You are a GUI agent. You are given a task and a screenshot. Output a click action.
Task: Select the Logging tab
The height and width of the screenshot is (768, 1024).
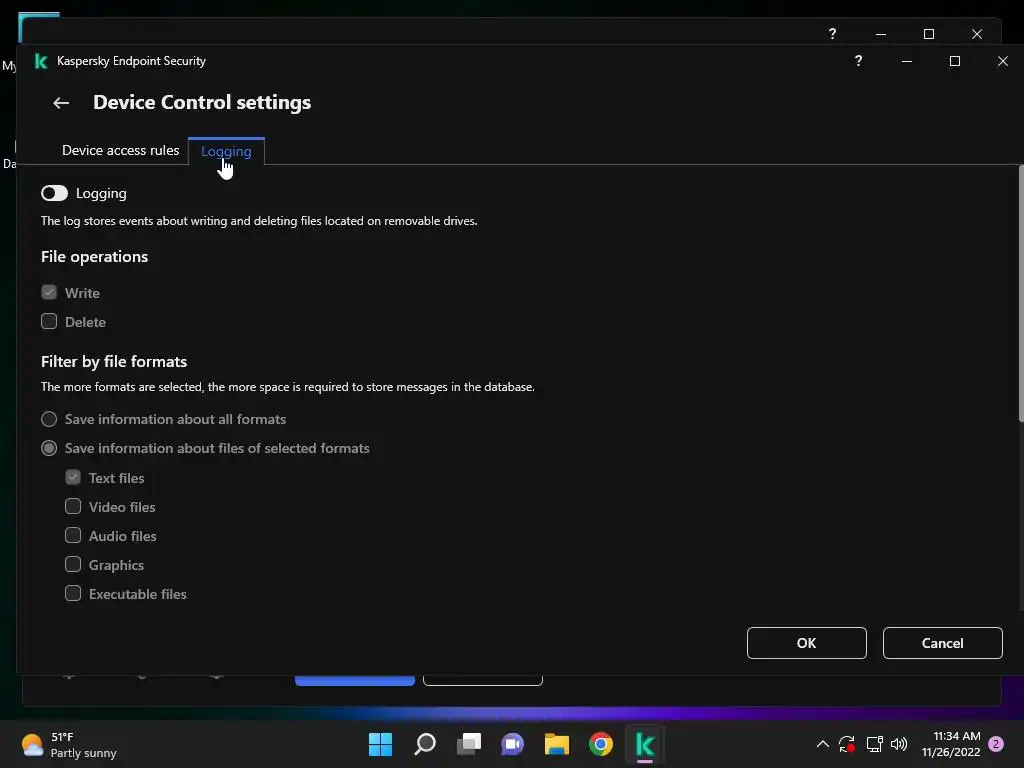226,152
